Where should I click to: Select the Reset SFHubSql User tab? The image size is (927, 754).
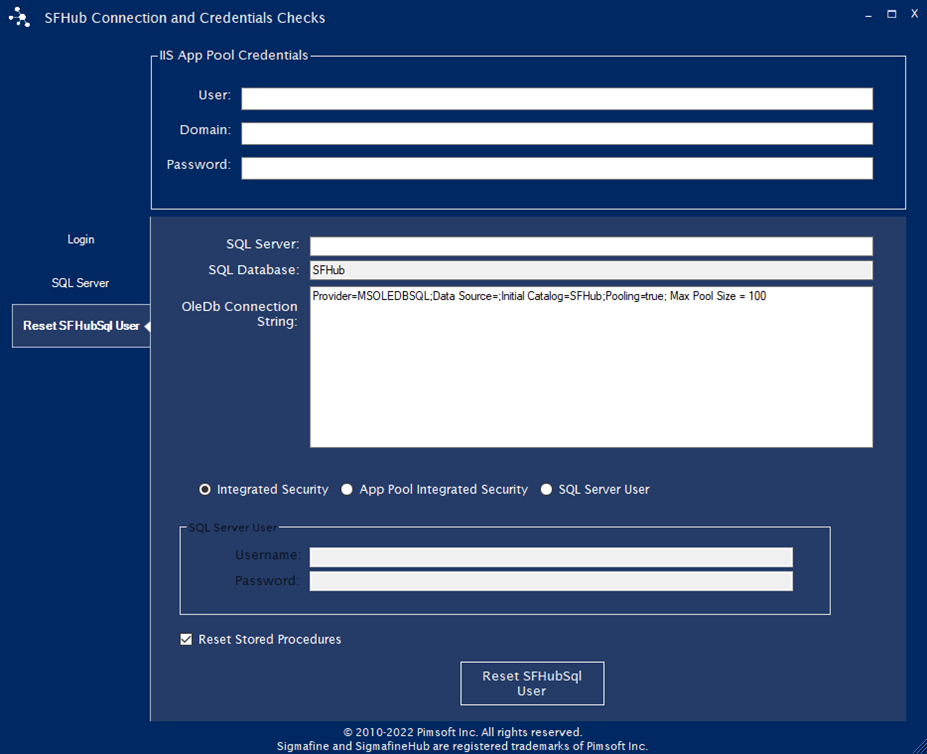point(81,326)
